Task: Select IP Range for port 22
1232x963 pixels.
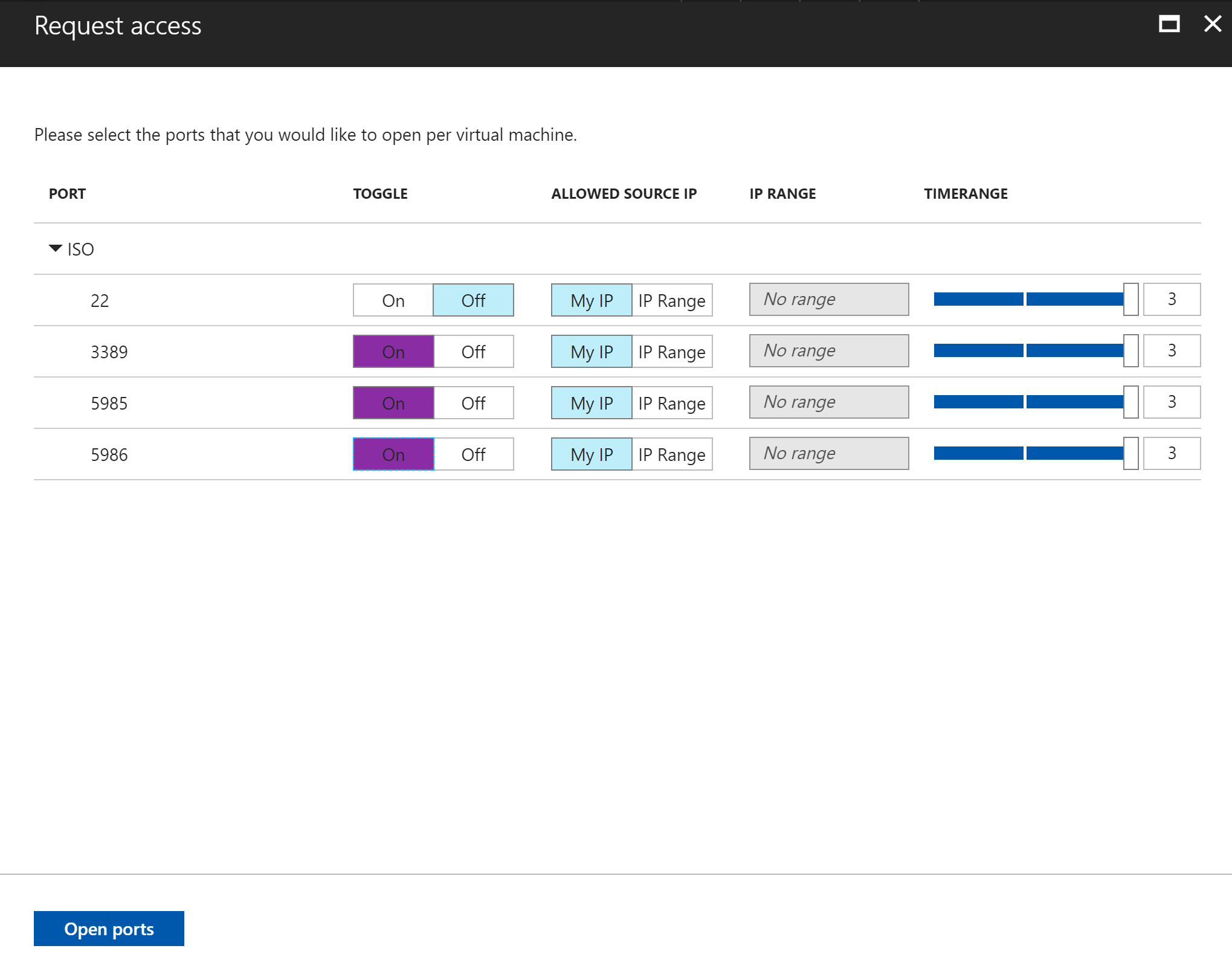Action: 671,300
